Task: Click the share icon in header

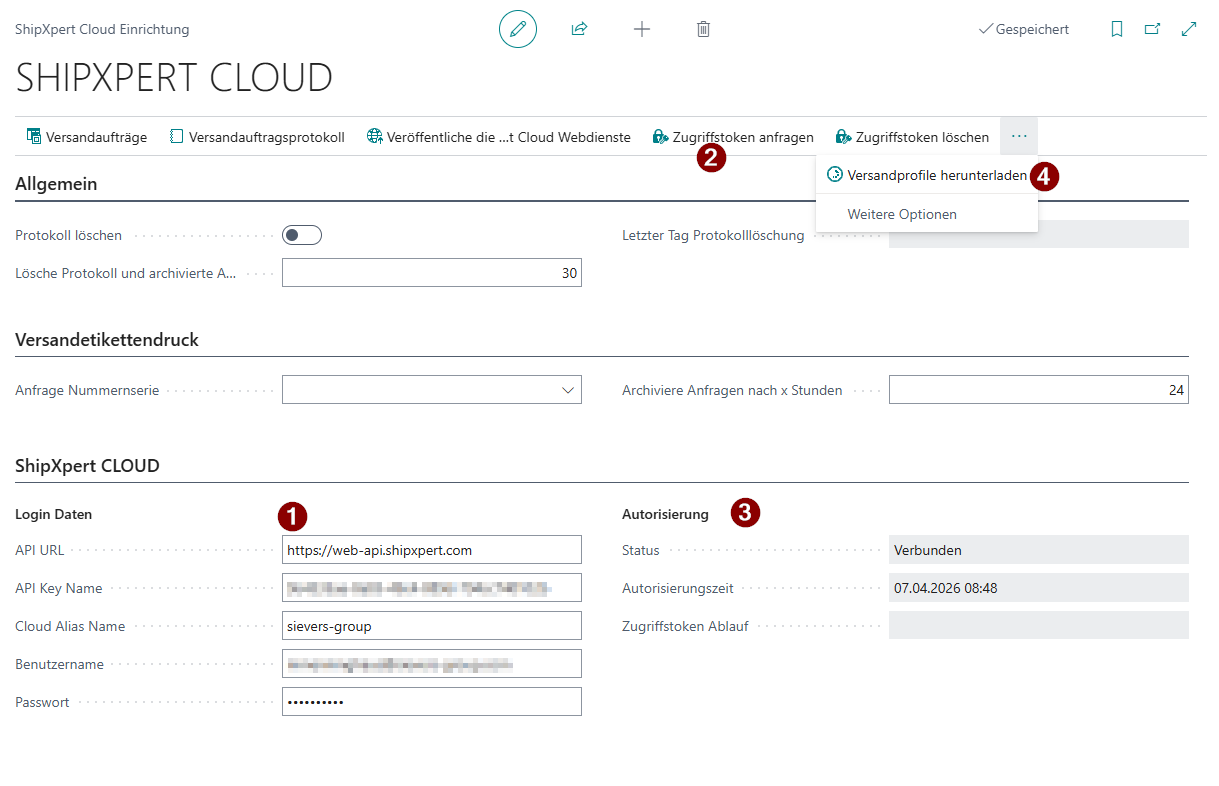Action: [579, 29]
